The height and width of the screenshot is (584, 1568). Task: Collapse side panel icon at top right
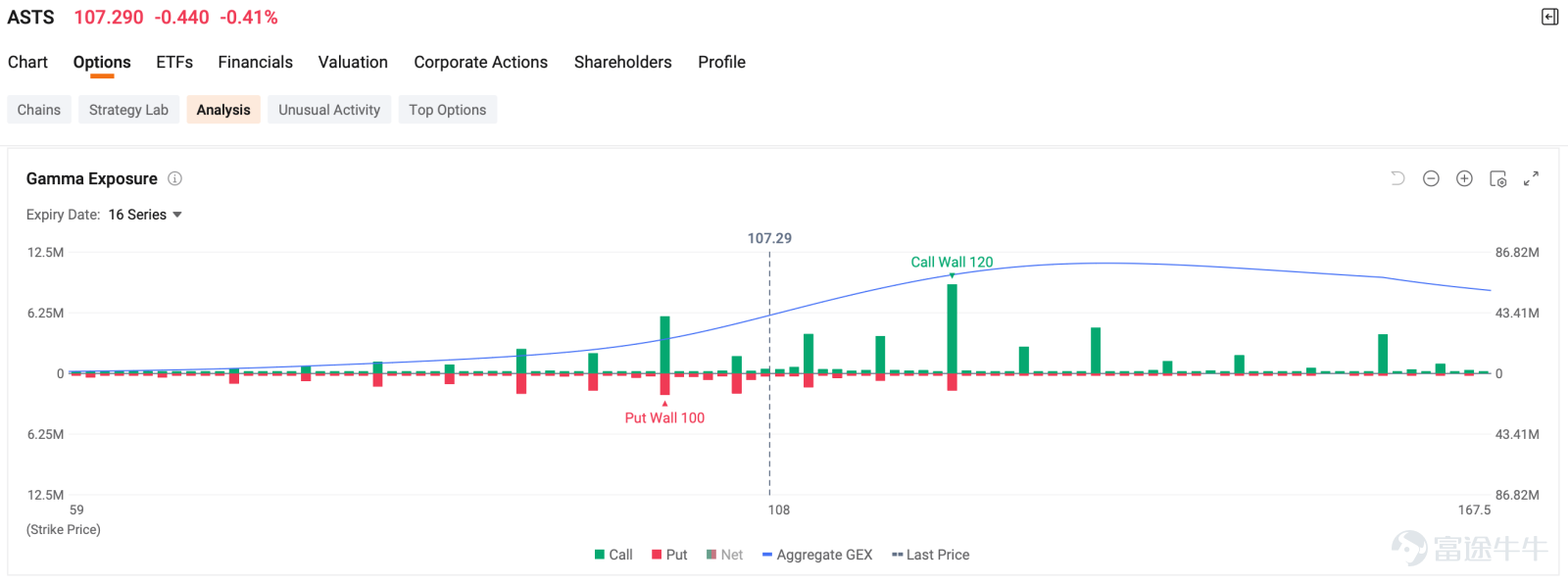click(x=1549, y=17)
